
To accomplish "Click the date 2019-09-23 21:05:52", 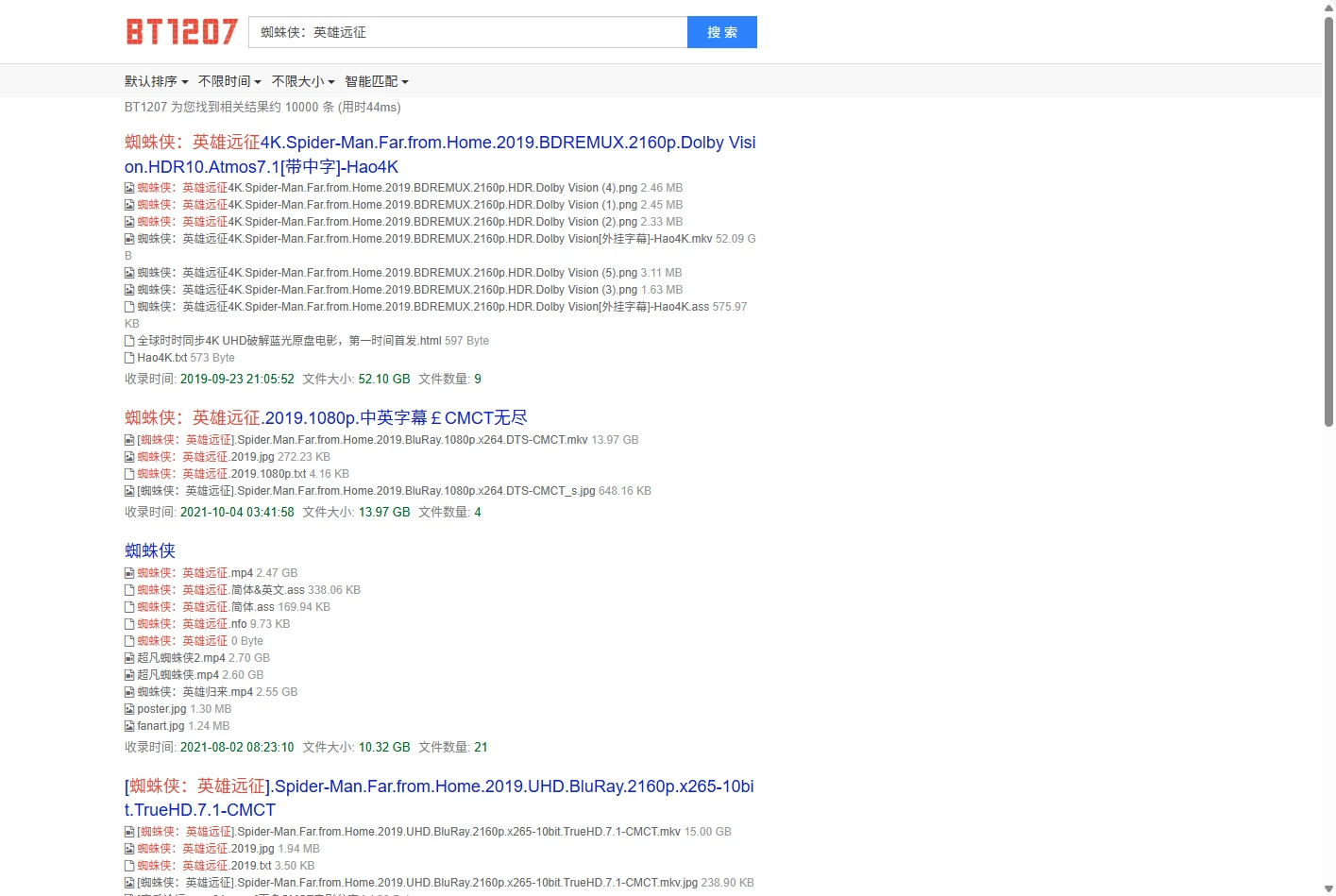I will (x=237, y=379).
